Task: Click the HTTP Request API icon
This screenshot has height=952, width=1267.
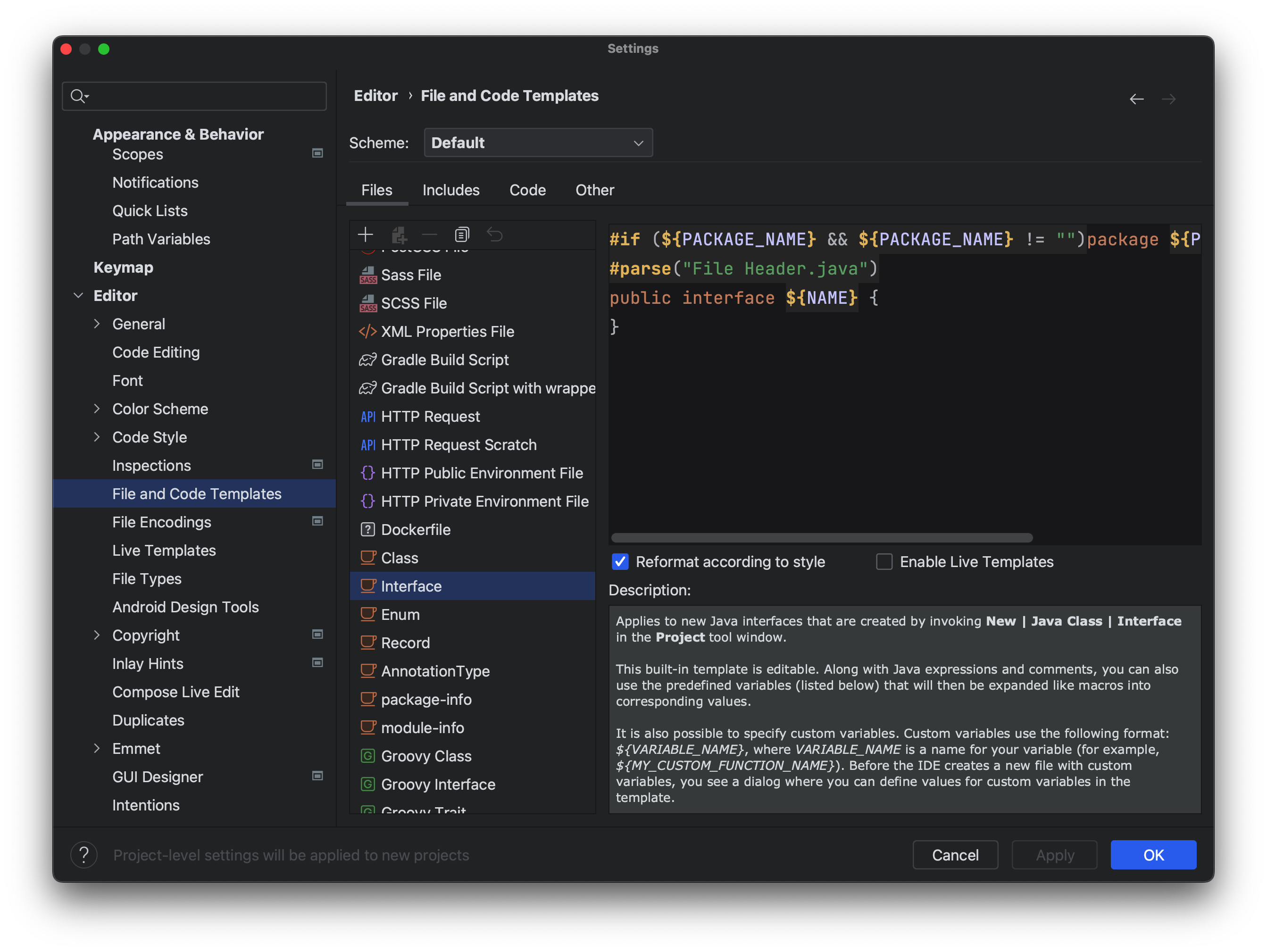Action: point(368,417)
